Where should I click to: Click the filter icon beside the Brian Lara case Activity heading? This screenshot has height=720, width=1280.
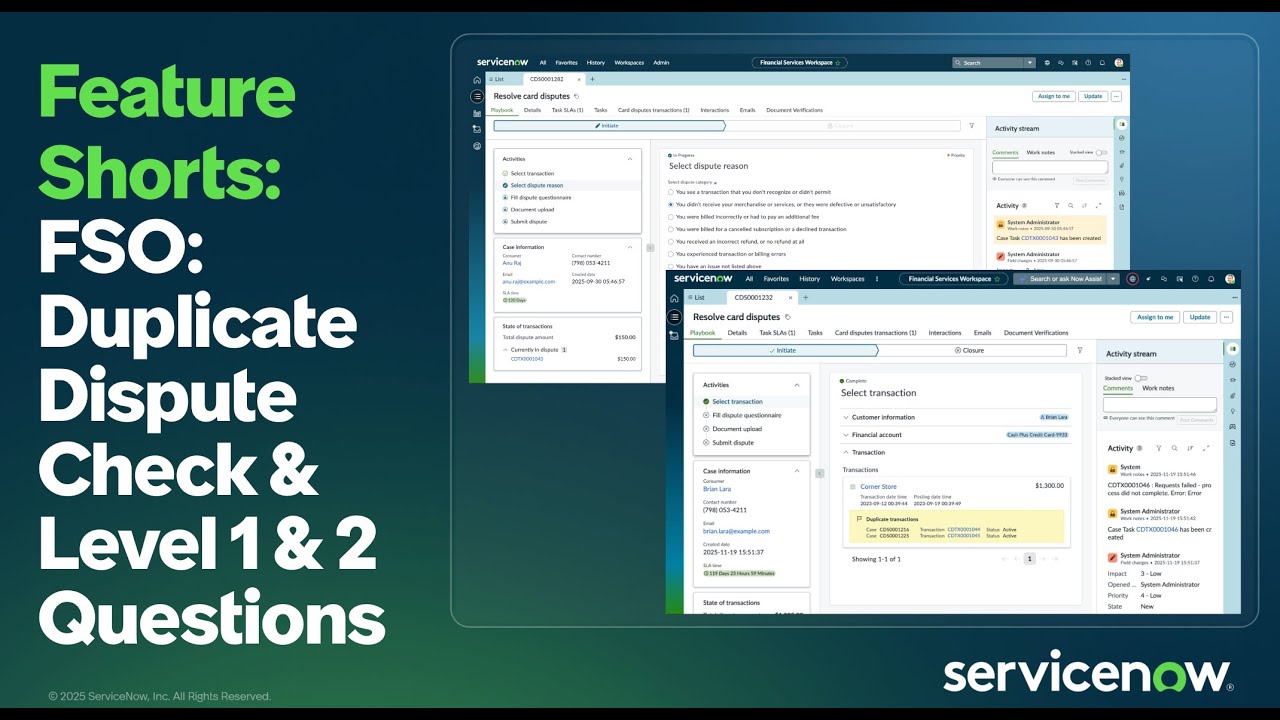1158,448
